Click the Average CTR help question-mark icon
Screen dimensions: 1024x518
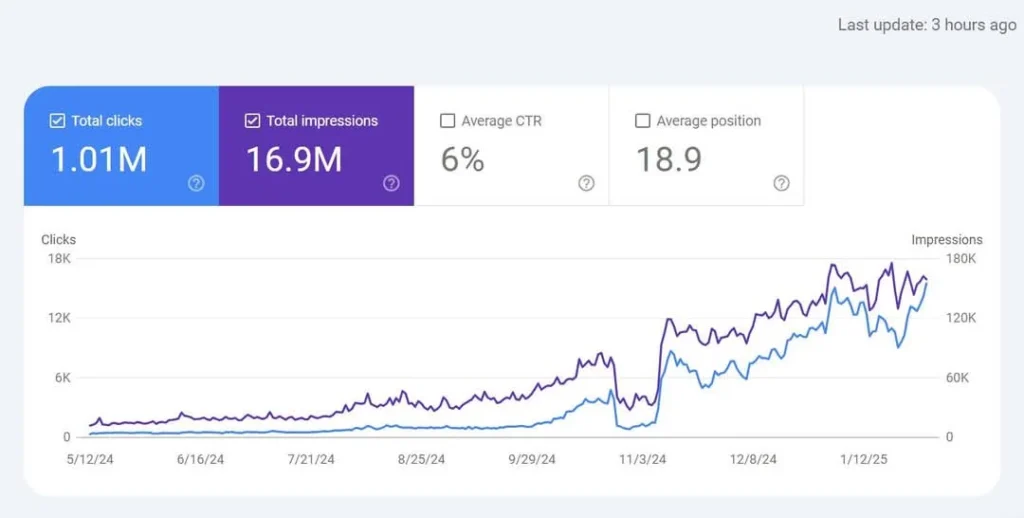(x=586, y=183)
